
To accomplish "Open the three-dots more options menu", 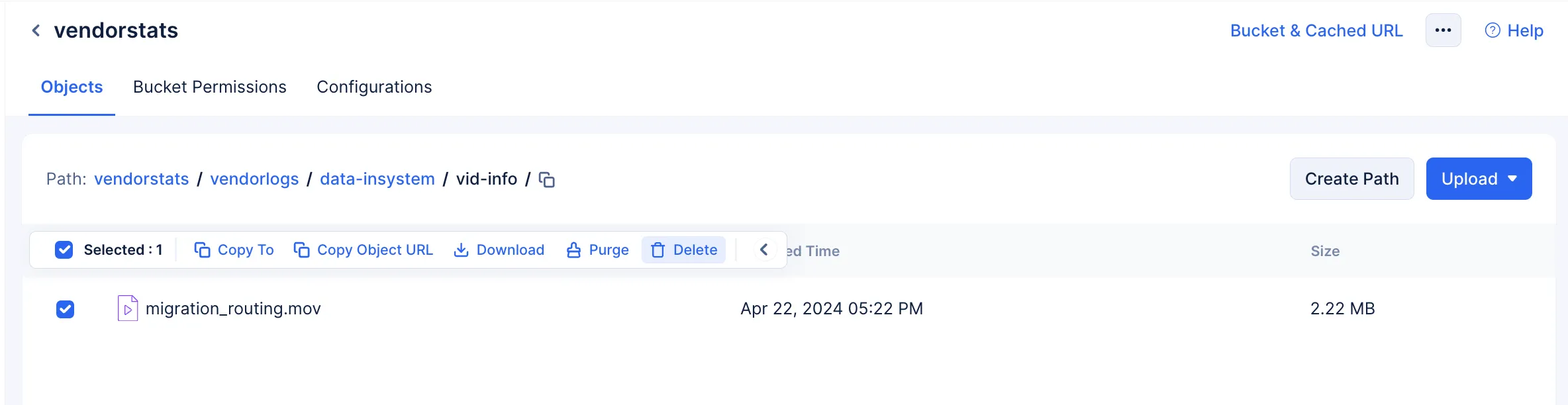I will (x=1443, y=30).
